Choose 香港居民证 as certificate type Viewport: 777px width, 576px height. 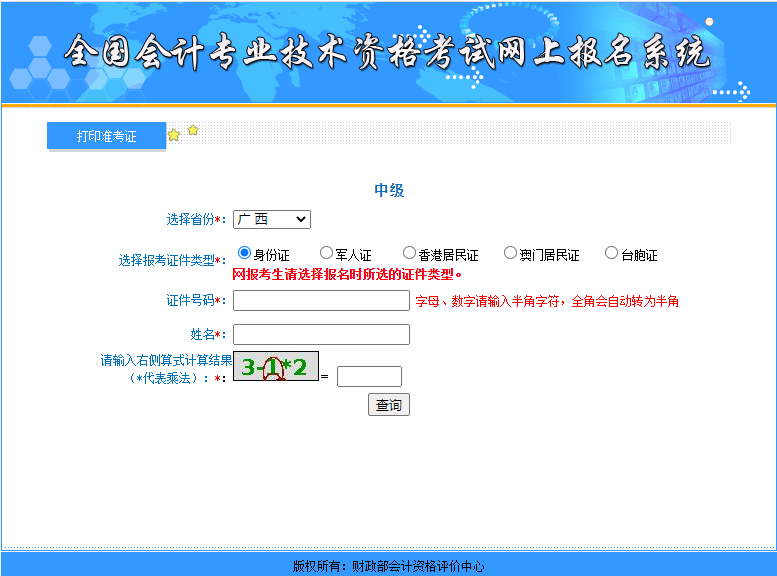[x=409, y=253]
